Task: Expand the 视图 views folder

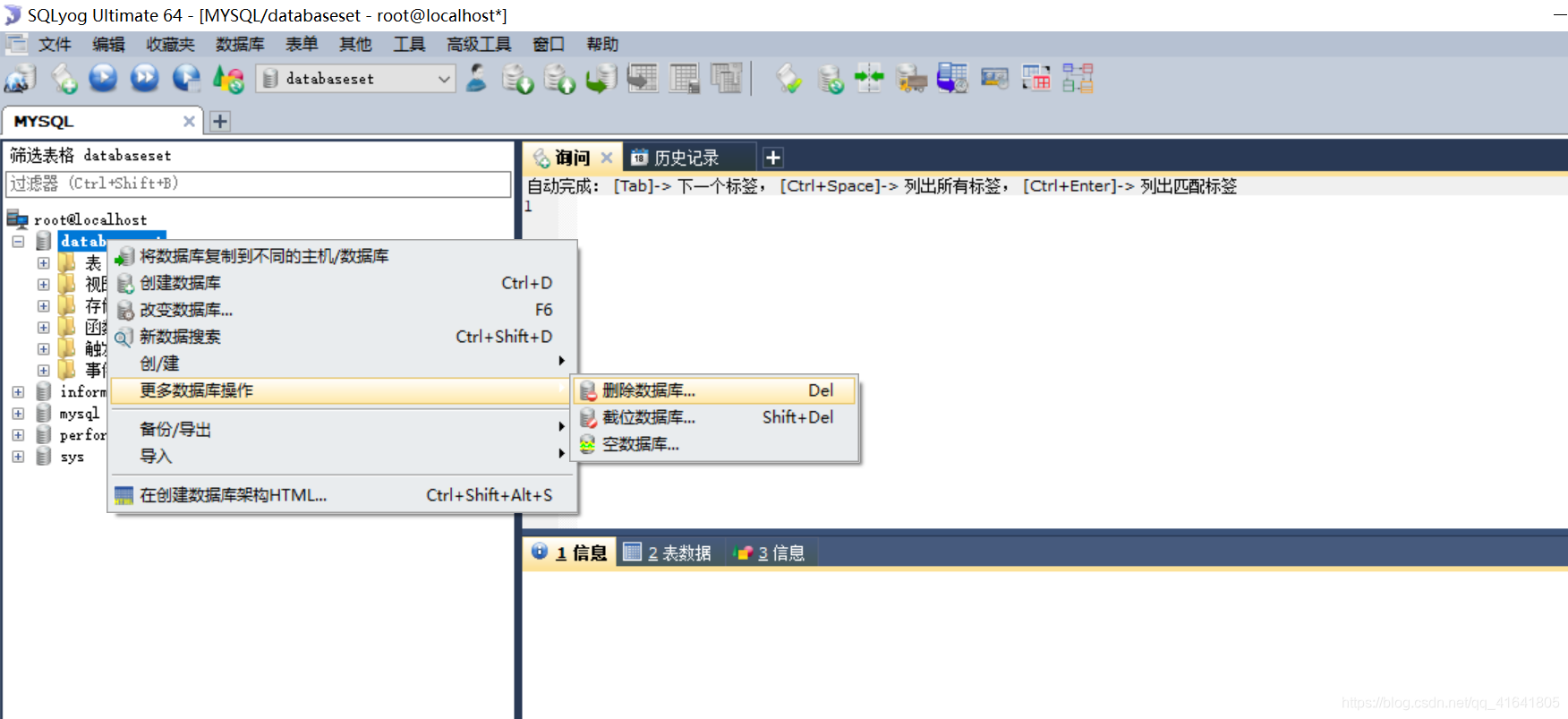Action: 43,285
